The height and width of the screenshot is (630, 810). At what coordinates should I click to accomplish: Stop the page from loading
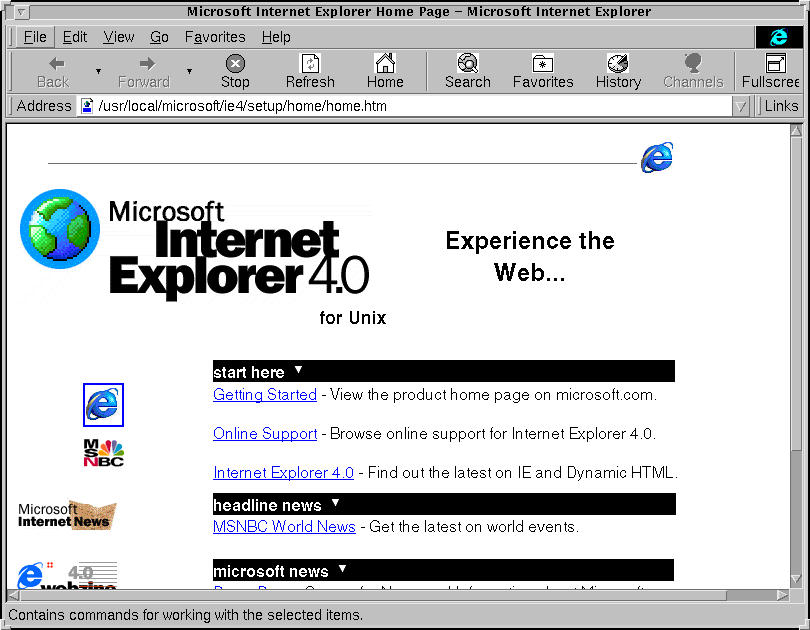(x=235, y=72)
